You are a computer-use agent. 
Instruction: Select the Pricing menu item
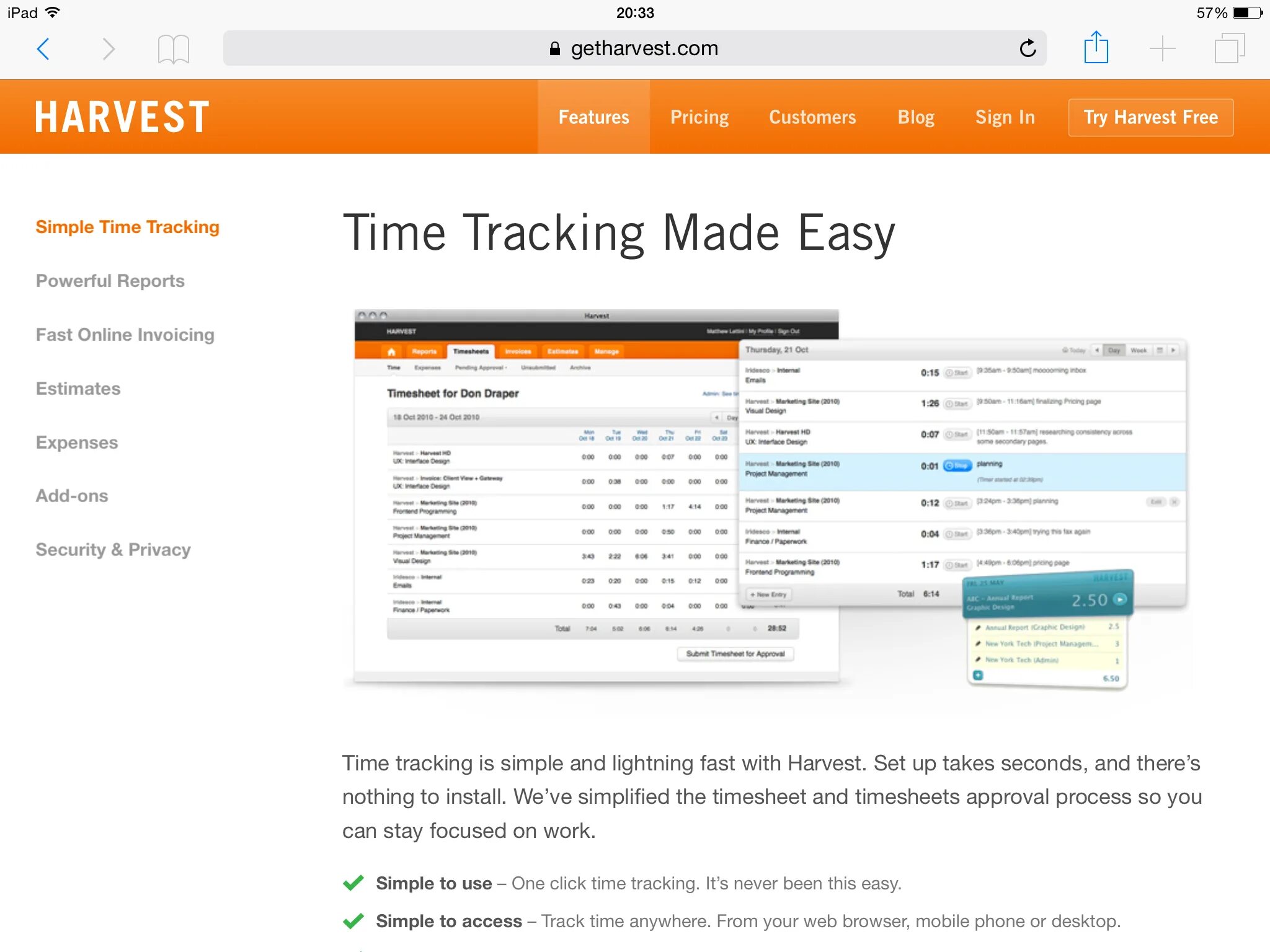[699, 118]
